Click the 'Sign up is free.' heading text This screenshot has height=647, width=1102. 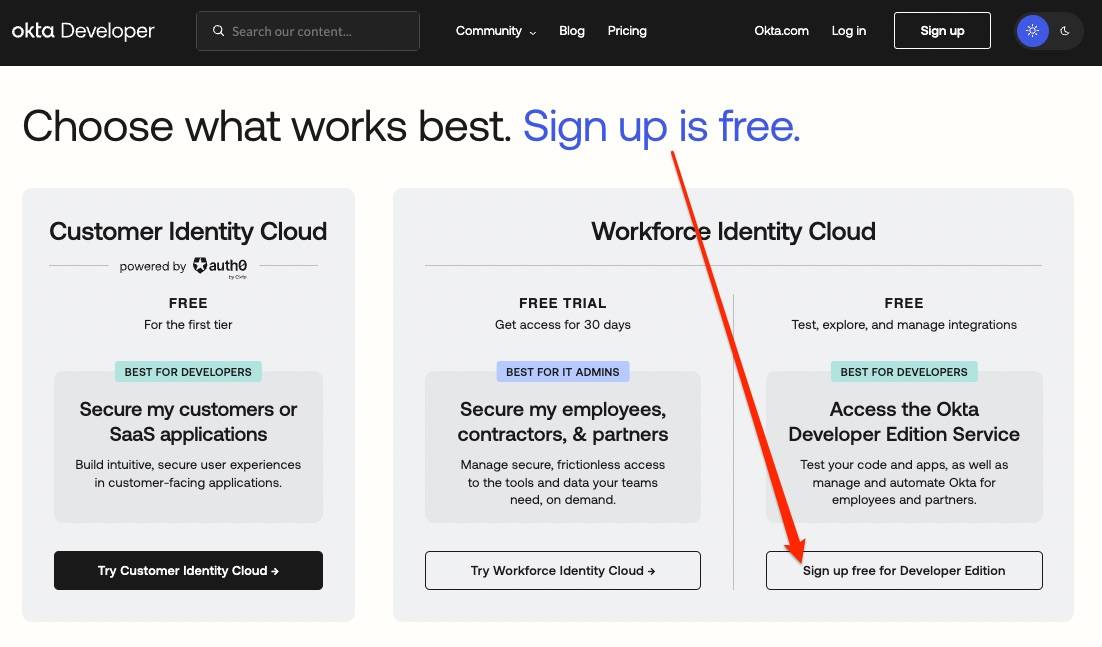661,126
